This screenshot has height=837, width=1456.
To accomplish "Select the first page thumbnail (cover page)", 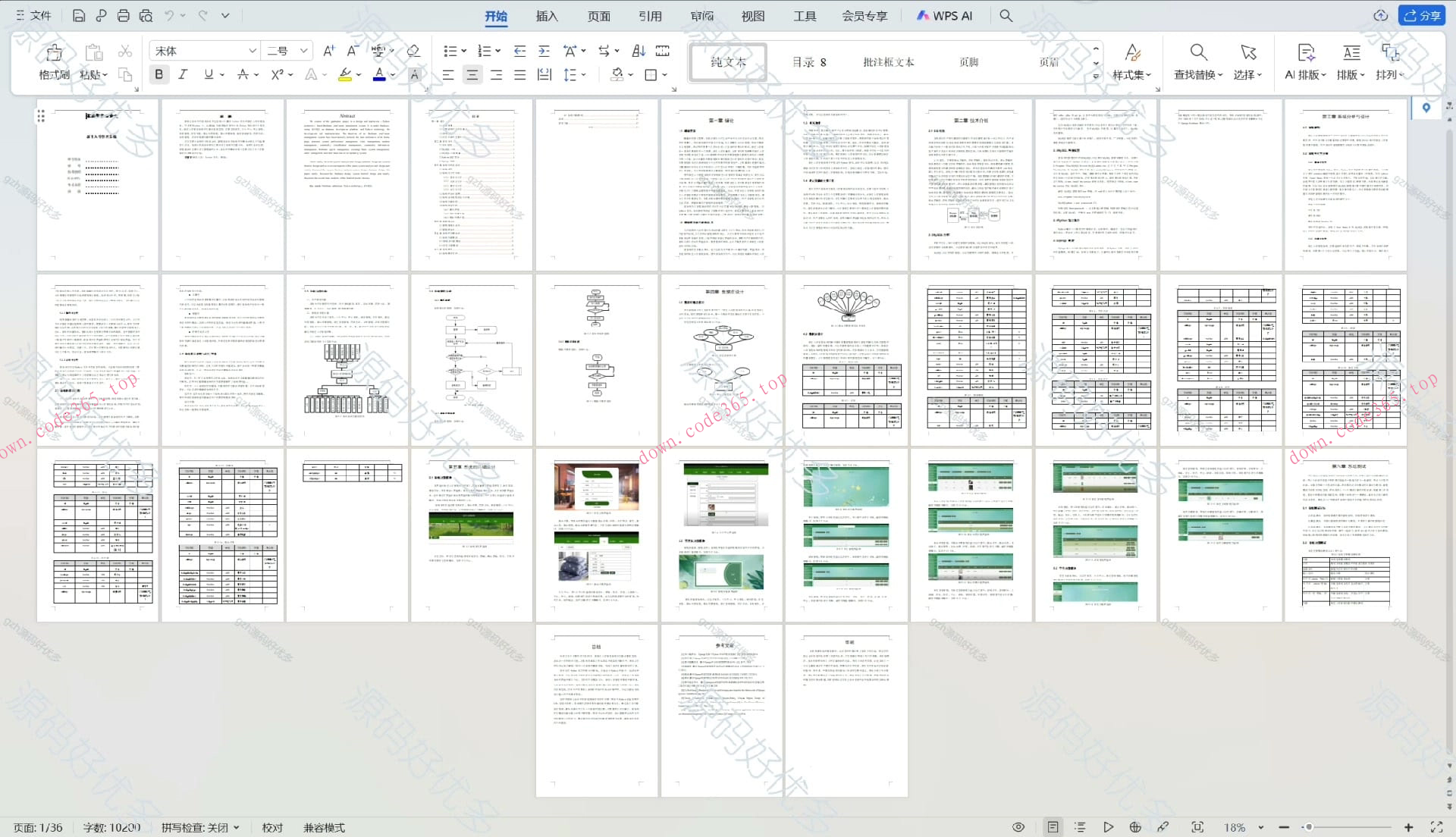I will (98, 184).
